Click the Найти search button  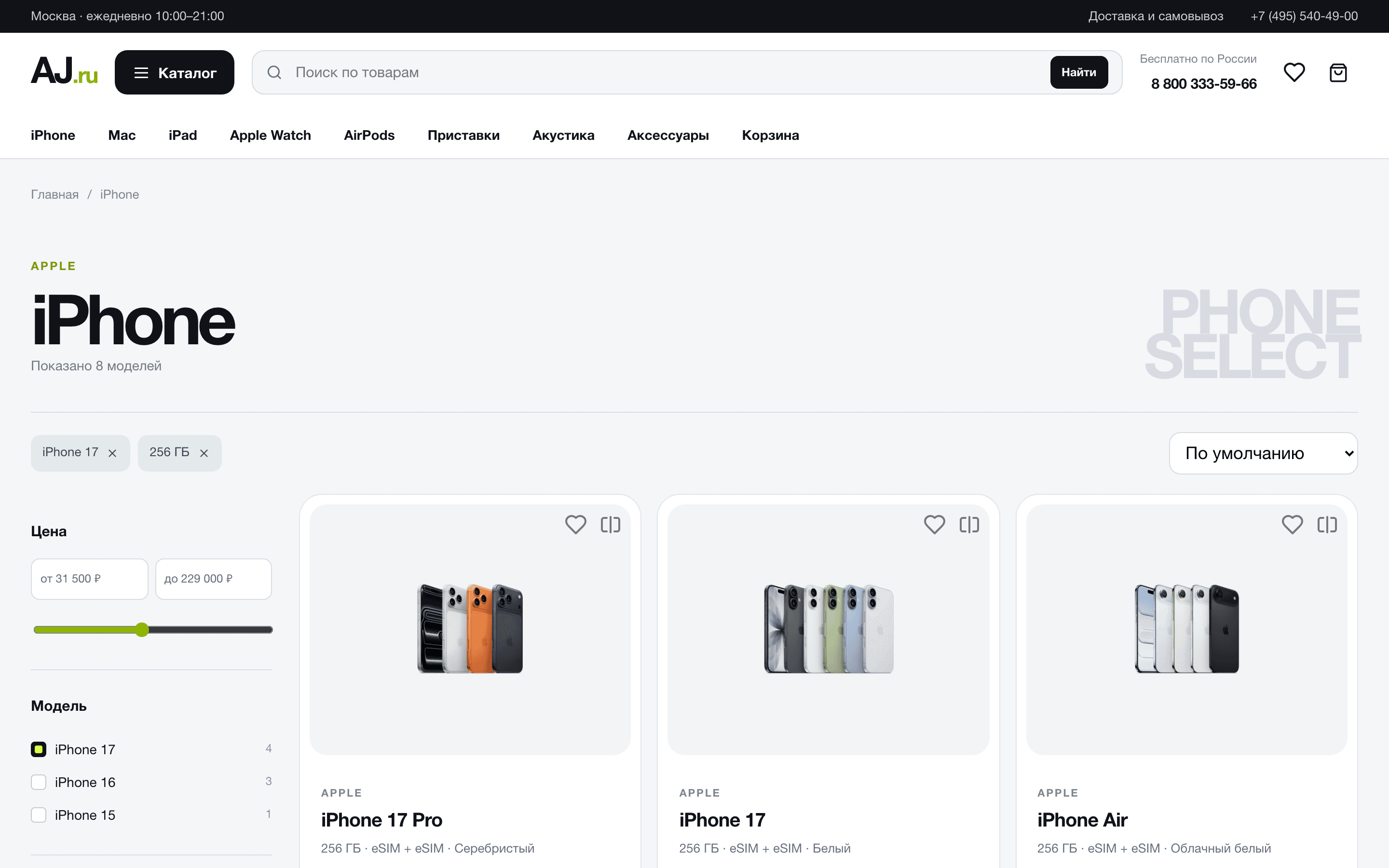1079,72
